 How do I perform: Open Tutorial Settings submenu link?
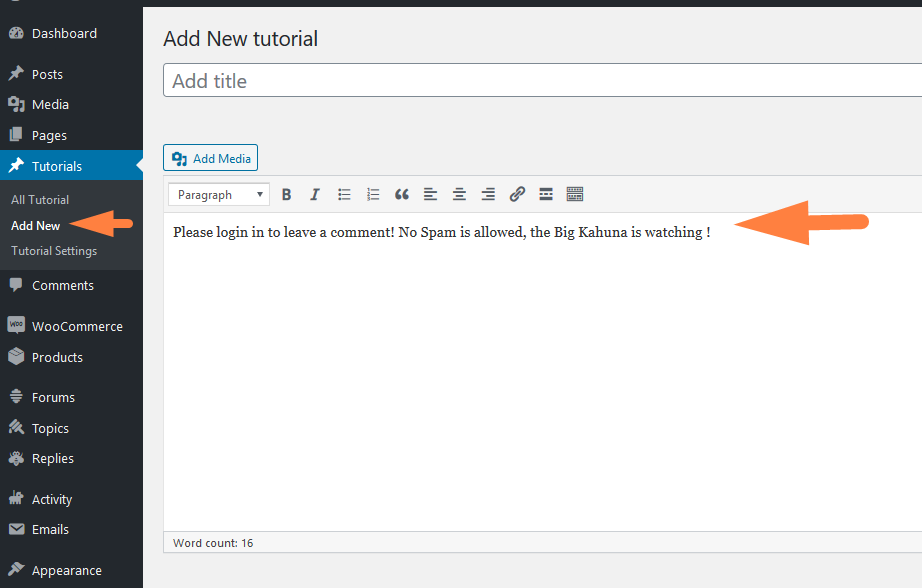coord(54,251)
